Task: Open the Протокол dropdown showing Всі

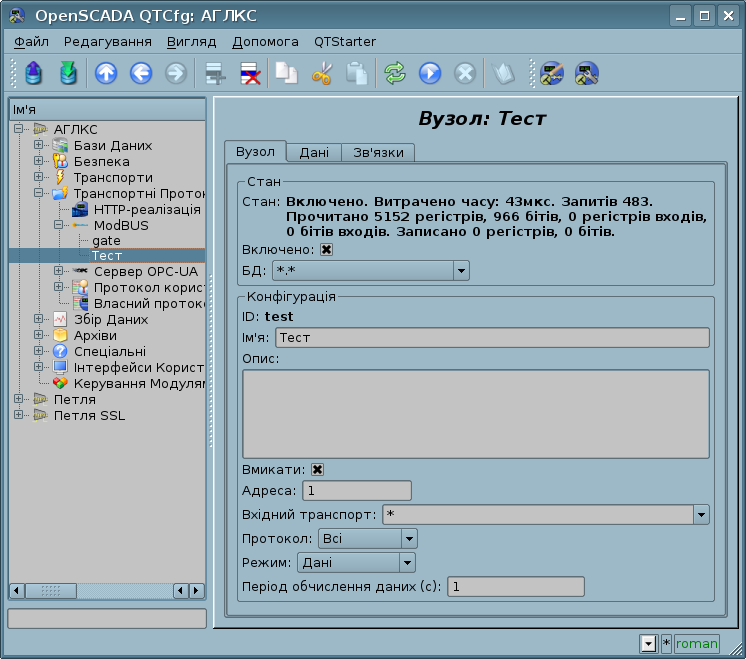Action: coord(368,539)
